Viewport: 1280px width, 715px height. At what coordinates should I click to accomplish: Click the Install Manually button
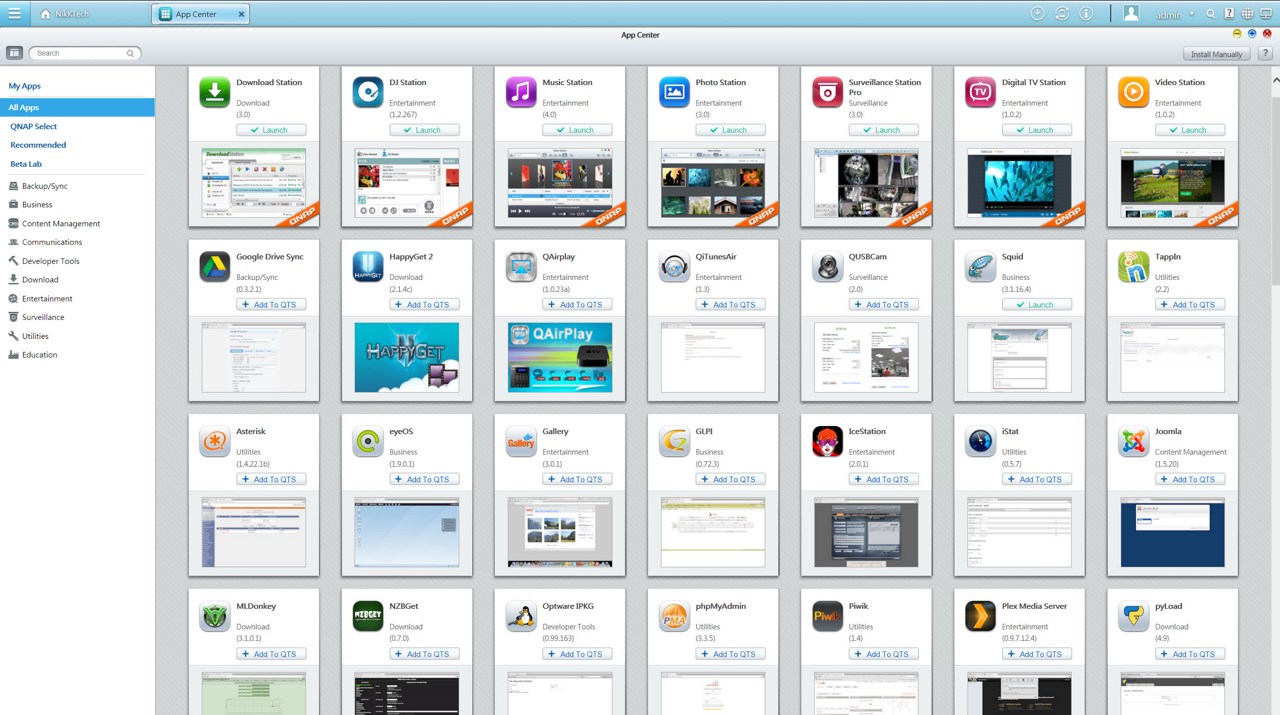tap(1216, 54)
